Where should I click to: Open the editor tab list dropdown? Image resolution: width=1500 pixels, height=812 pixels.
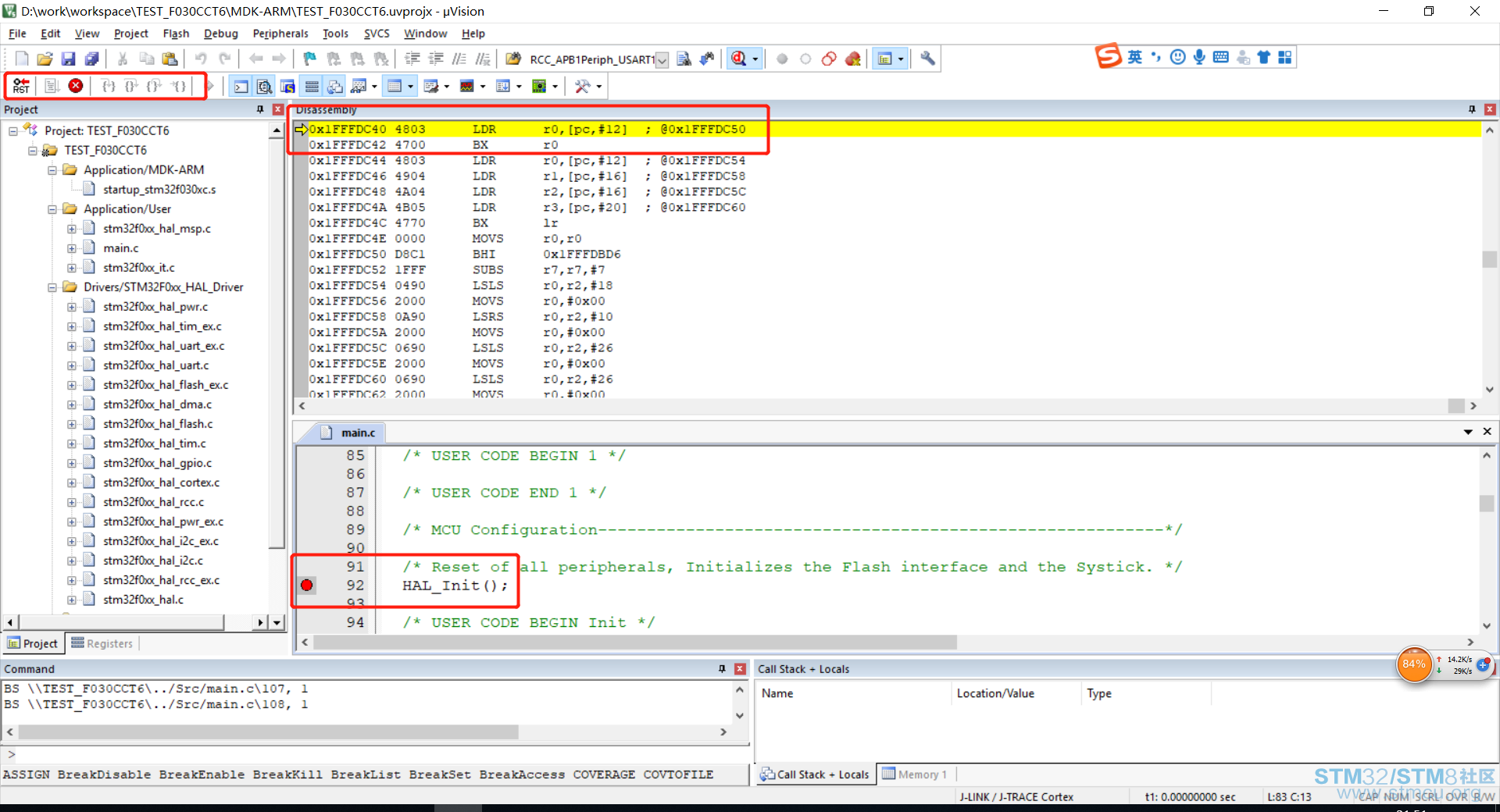[1468, 432]
